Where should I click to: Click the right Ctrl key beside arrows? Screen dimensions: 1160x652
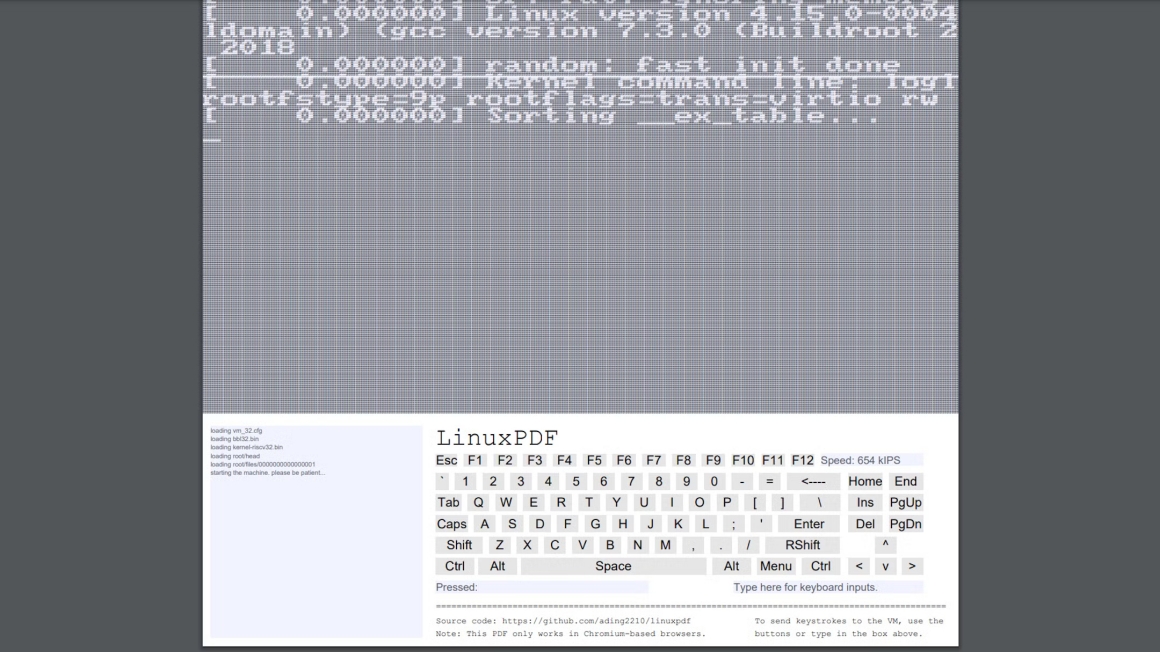tap(820, 566)
